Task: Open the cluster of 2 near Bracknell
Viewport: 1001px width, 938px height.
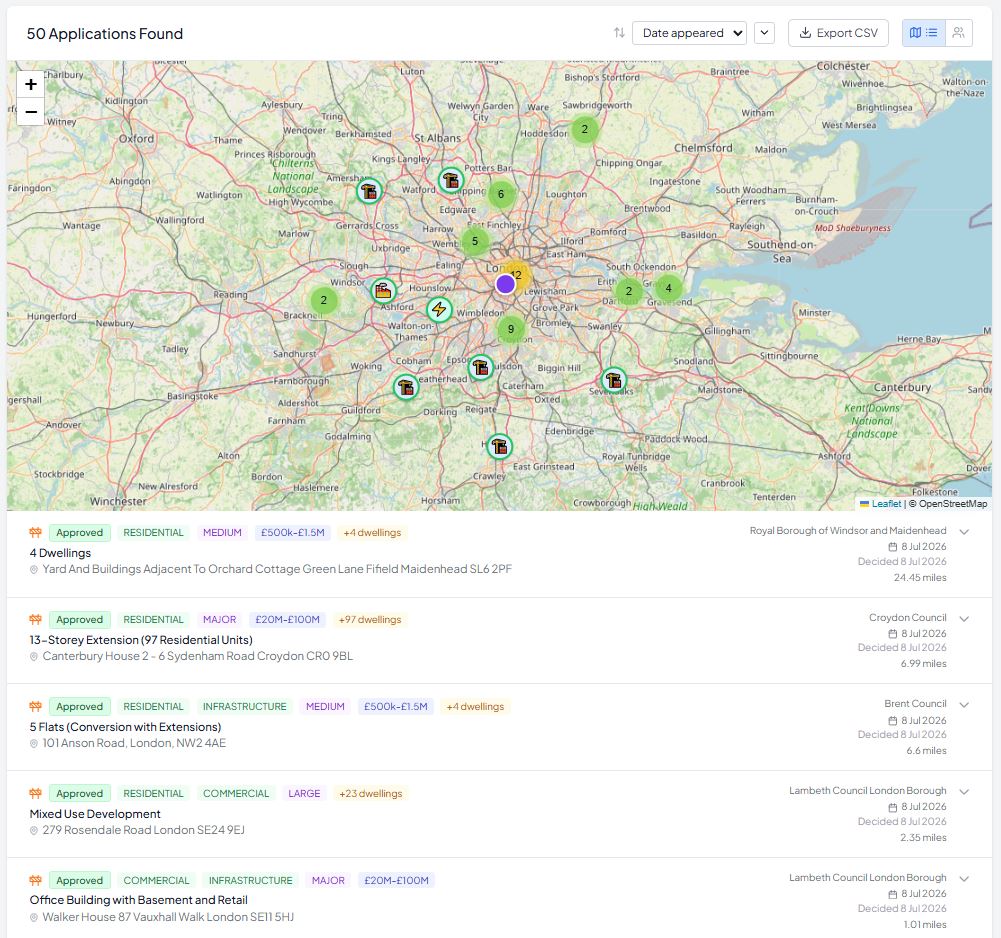Action: point(324,300)
